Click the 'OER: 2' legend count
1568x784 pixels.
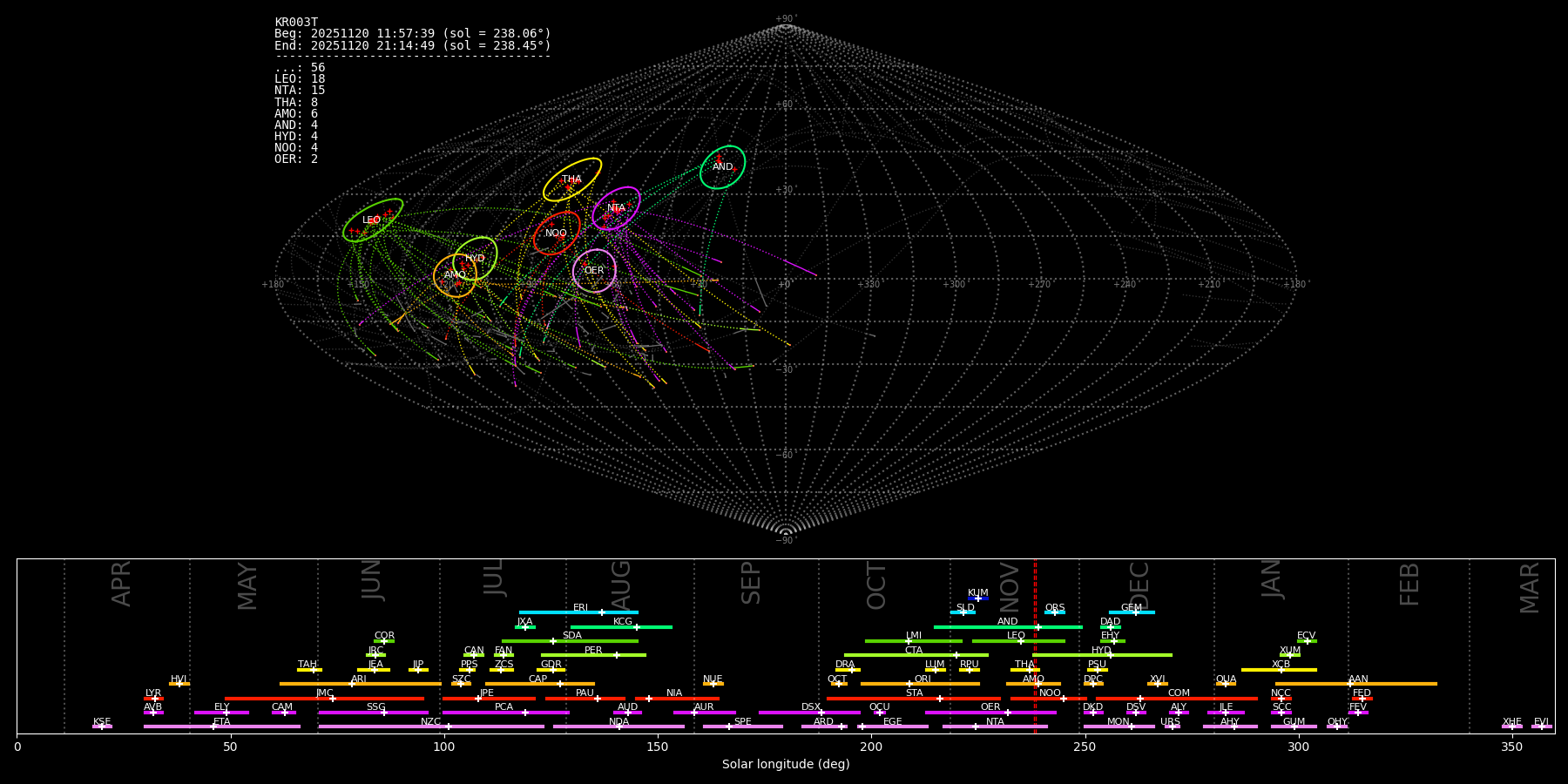click(296, 159)
